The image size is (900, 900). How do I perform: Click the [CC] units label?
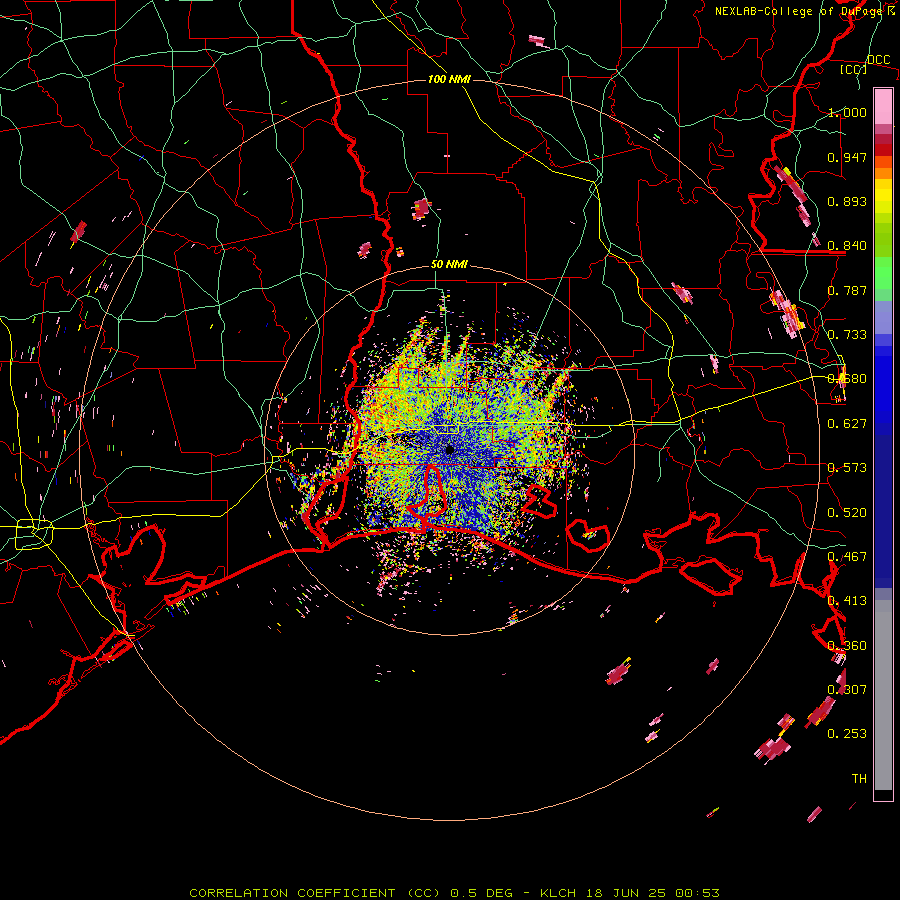point(854,69)
